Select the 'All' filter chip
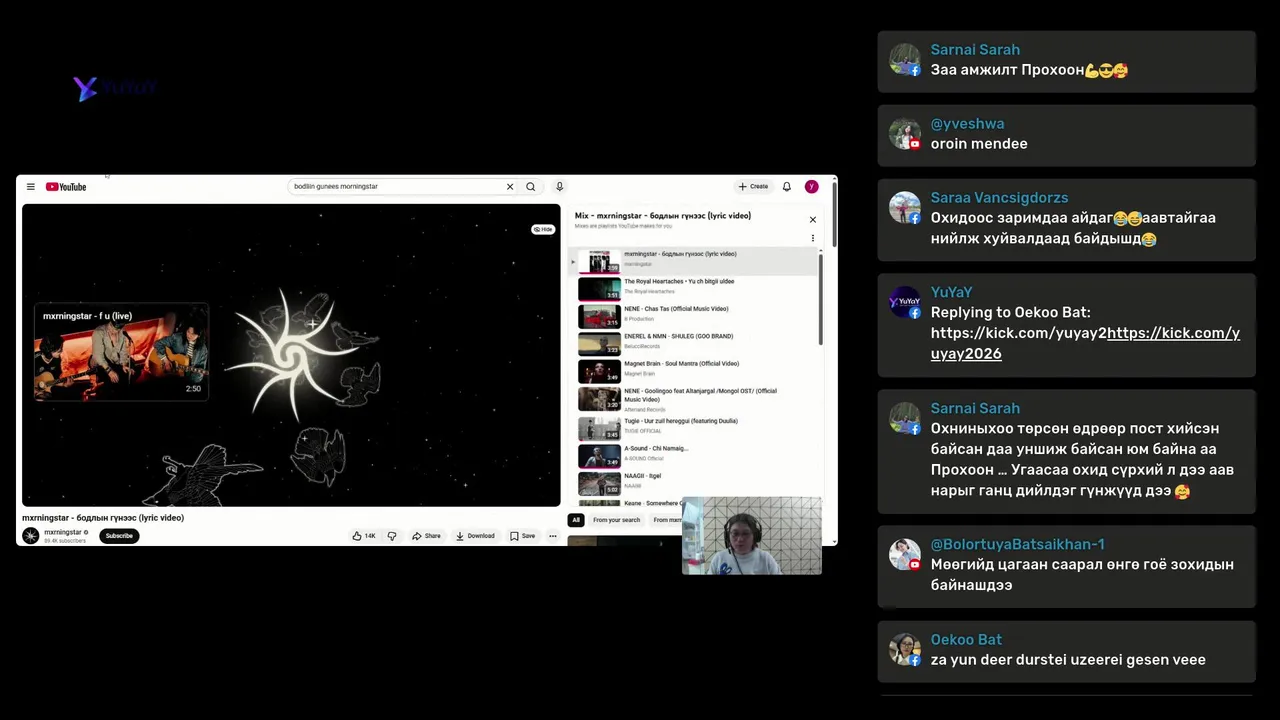This screenshot has width=1280, height=720. click(576, 520)
